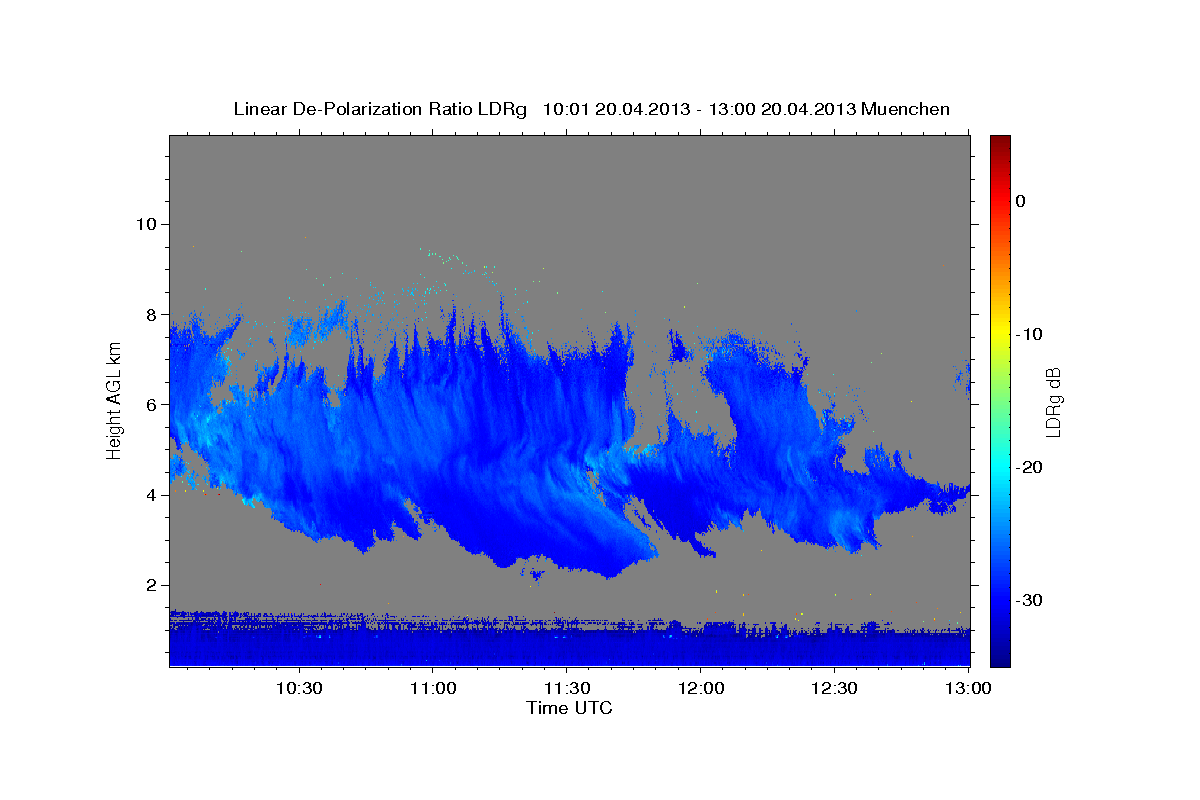The image size is (1200, 800).
Task: Select the '12:30' time axis label
Action: point(834,689)
